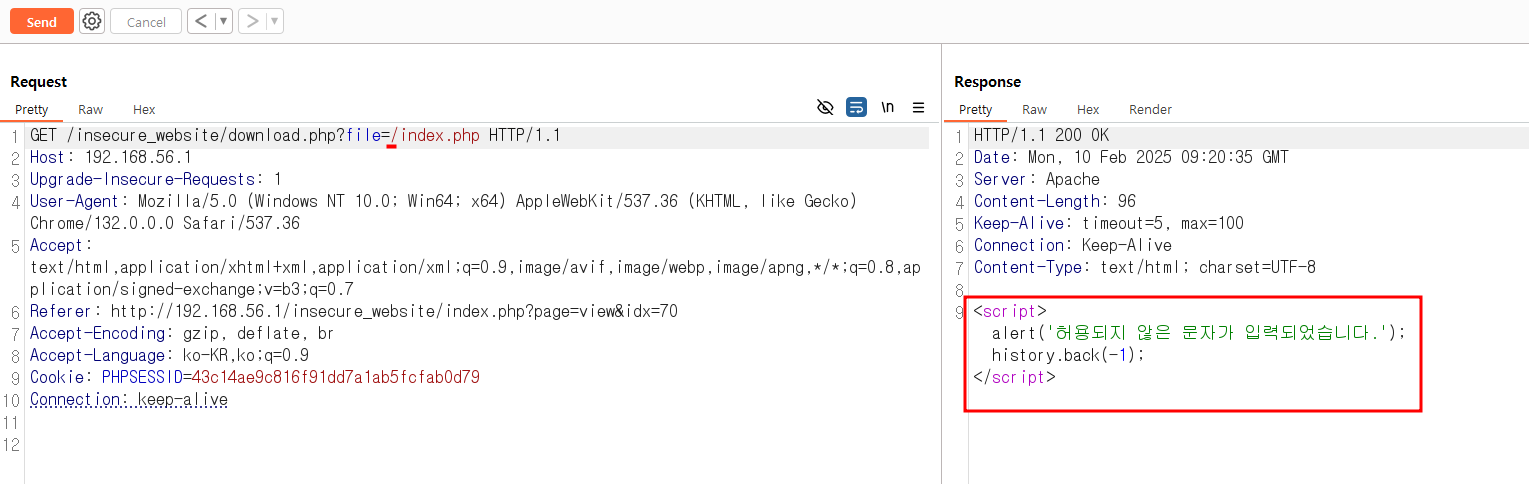The height and width of the screenshot is (484, 1529).
Task: Click the Server: Apache header line
Action: coord(1037,180)
